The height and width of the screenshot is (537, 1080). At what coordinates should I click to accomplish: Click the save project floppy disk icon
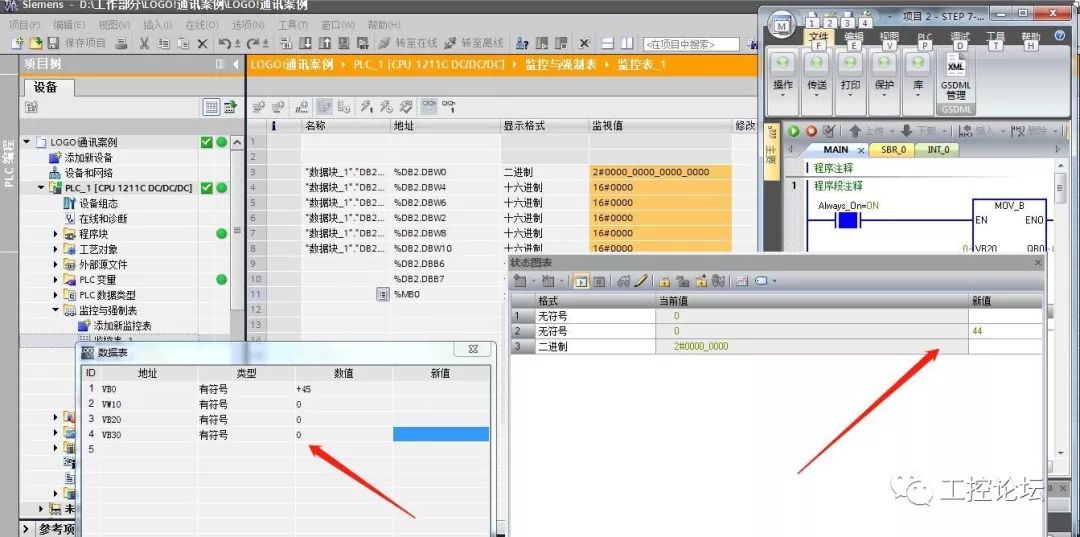(x=53, y=43)
